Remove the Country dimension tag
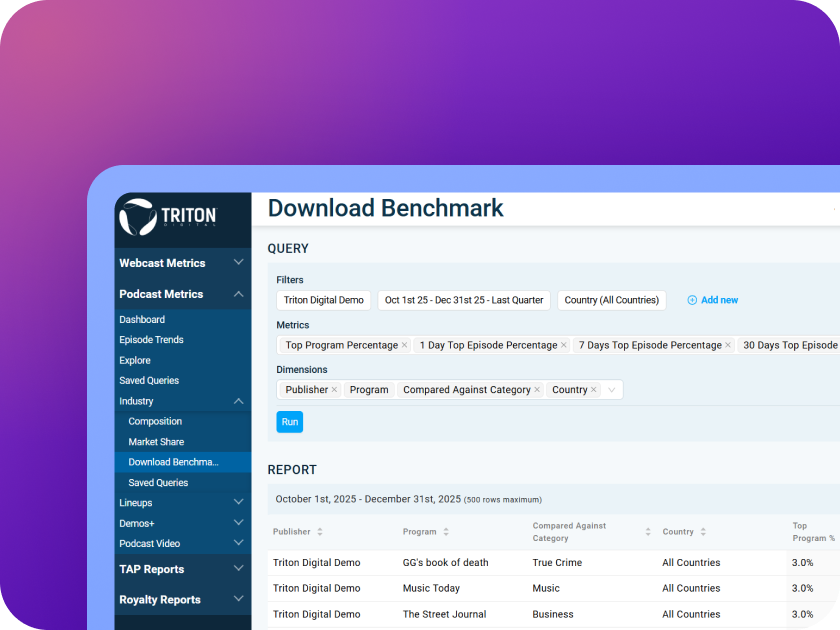 click(x=594, y=389)
